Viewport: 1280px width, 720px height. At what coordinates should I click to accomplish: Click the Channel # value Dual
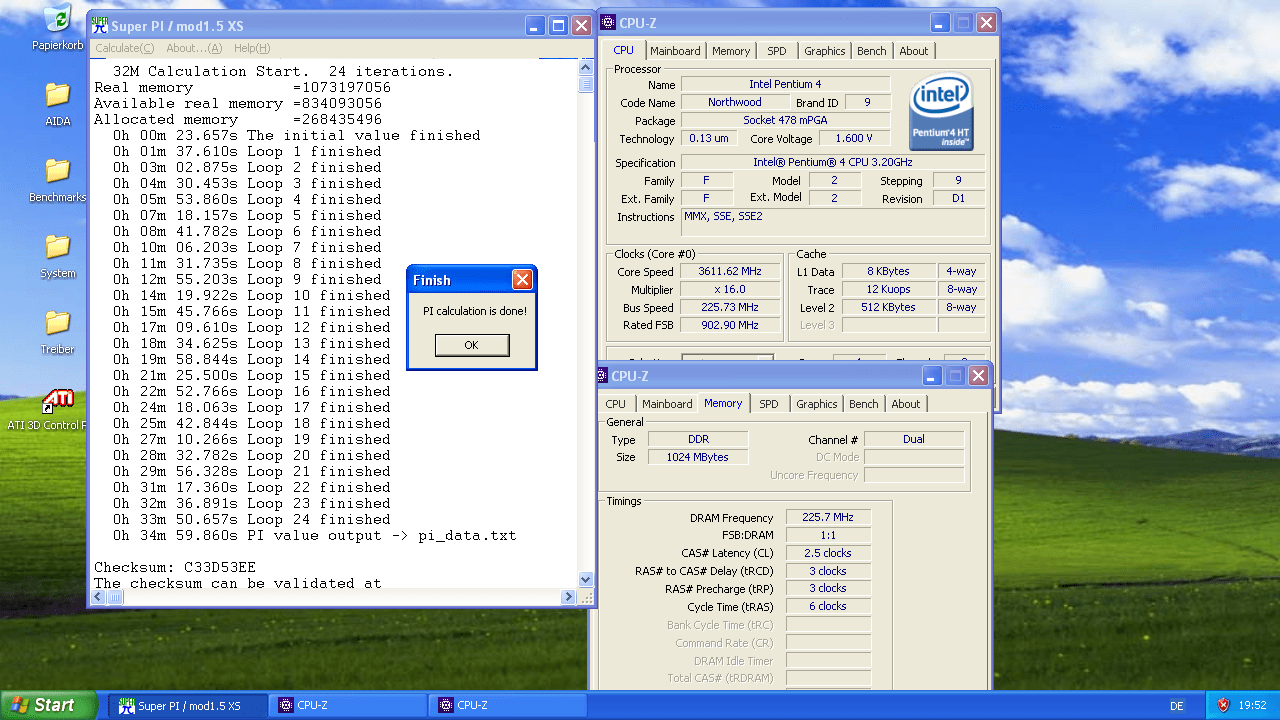[x=914, y=439]
